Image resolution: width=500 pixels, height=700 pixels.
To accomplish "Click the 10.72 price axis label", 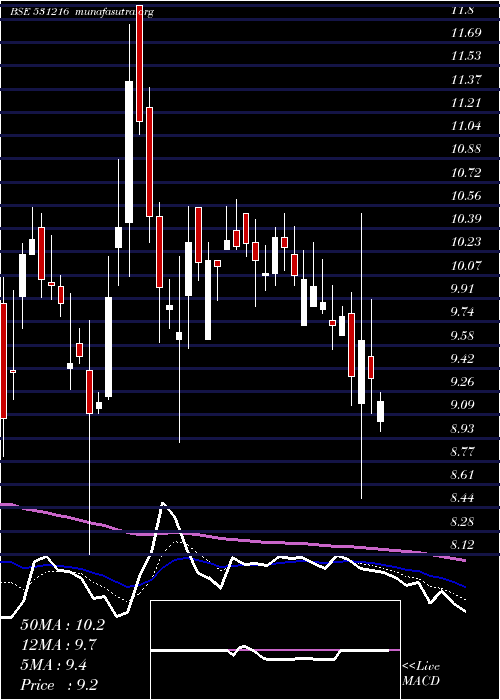I will coord(466,172).
